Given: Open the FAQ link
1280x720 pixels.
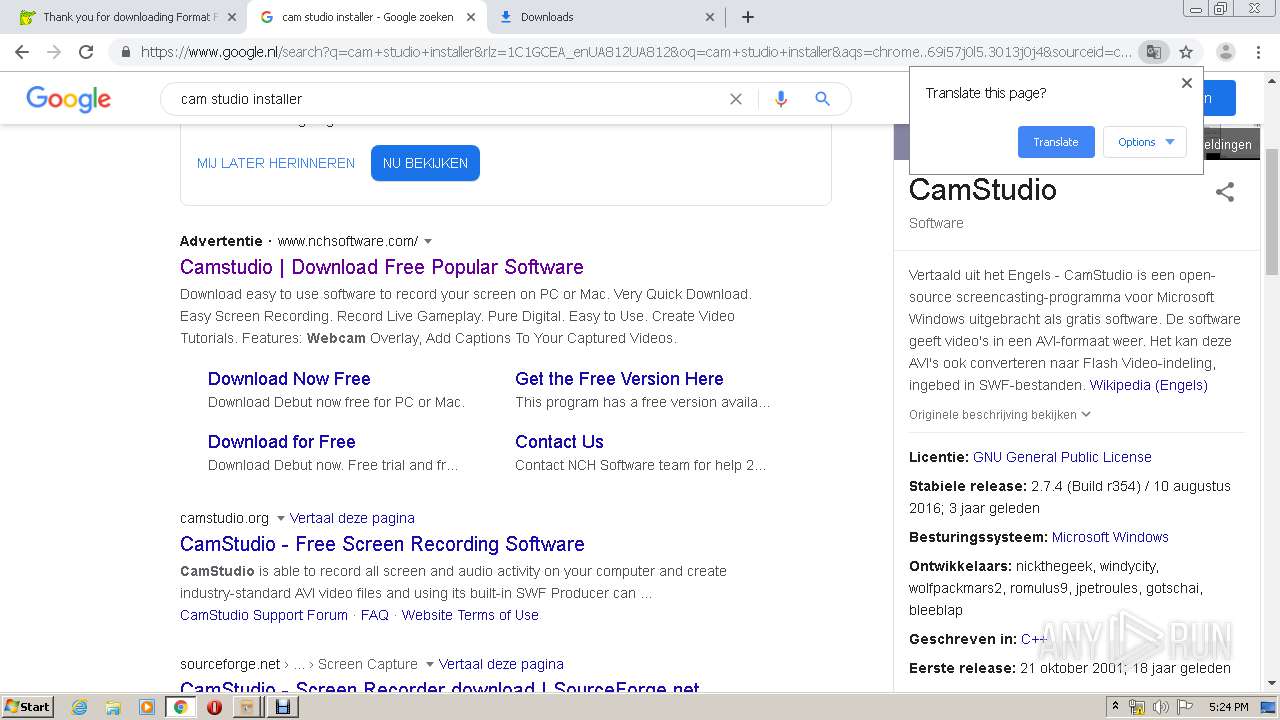Looking at the screenshot, I should (x=374, y=615).
